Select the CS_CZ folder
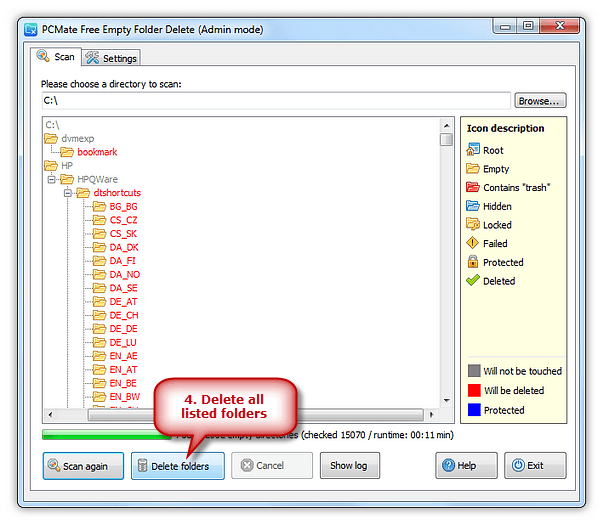Image resolution: width=603 pixels, height=525 pixels. pyautogui.click(x=123, y=220)
